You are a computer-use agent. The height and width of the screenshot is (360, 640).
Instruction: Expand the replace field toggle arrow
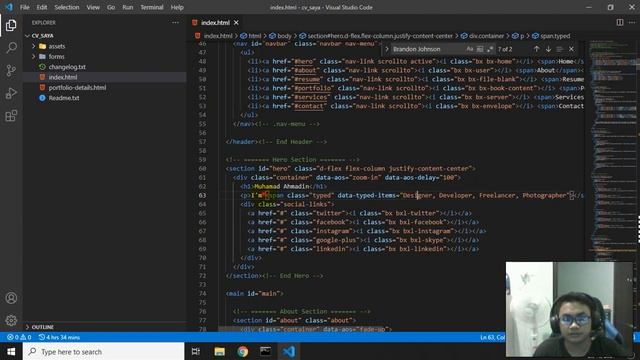(387, 49)
